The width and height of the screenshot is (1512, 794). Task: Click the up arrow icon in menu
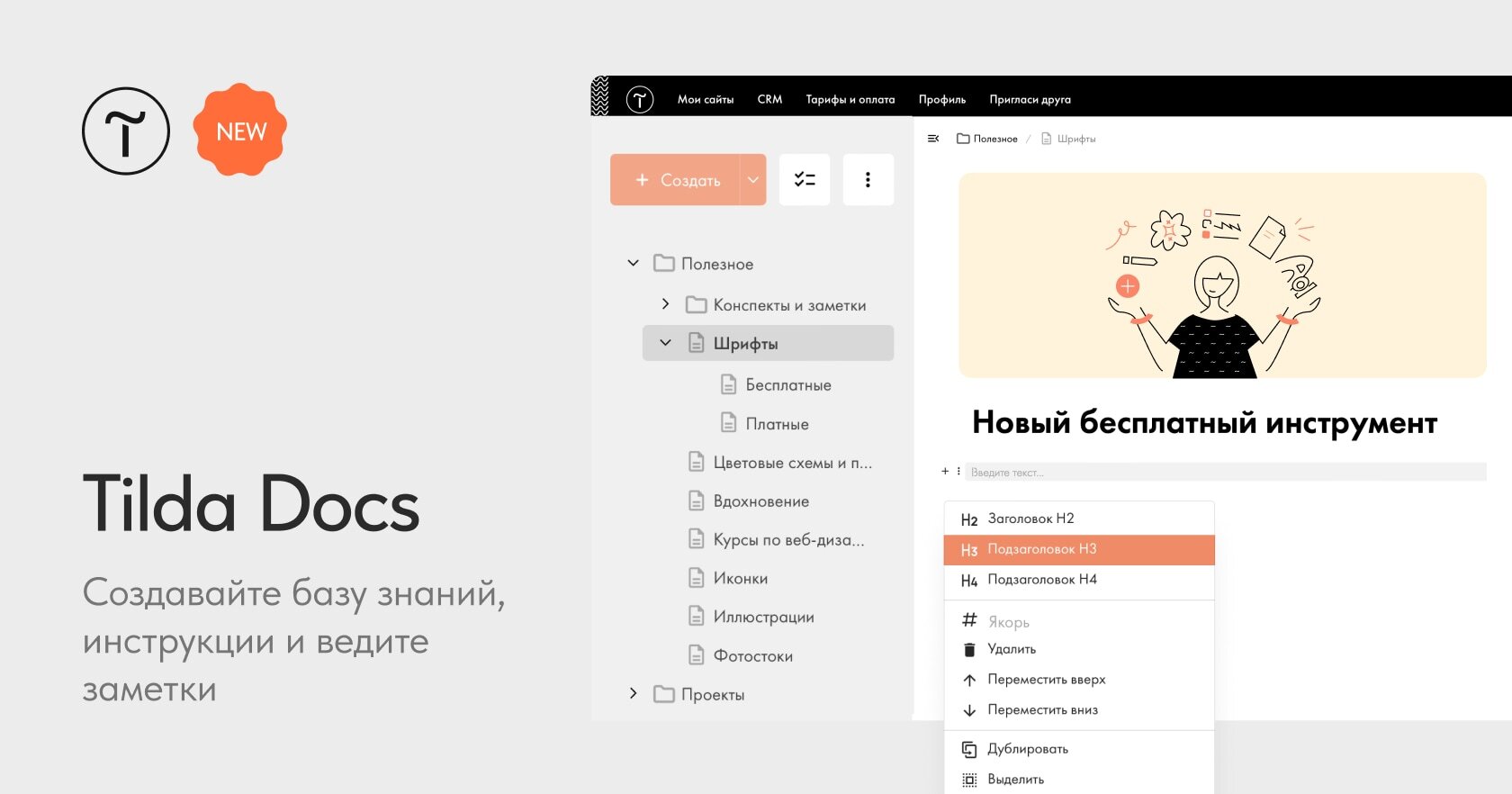point(969,681)
